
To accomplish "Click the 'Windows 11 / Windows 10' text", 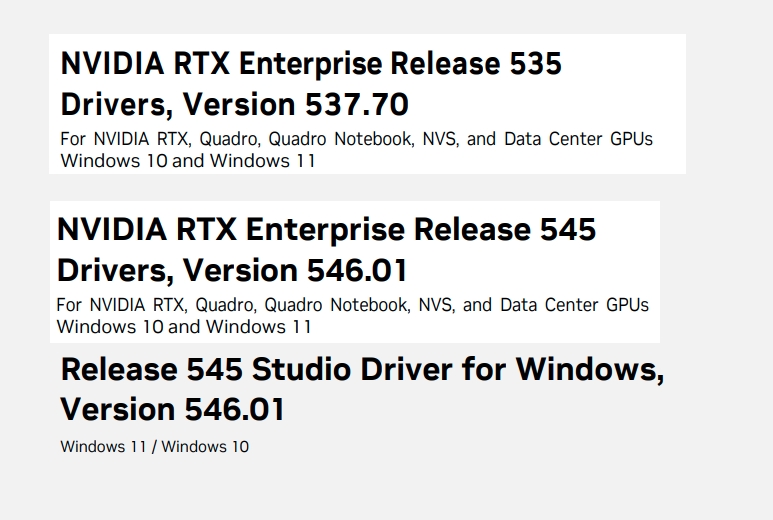I will click(155, 447).
